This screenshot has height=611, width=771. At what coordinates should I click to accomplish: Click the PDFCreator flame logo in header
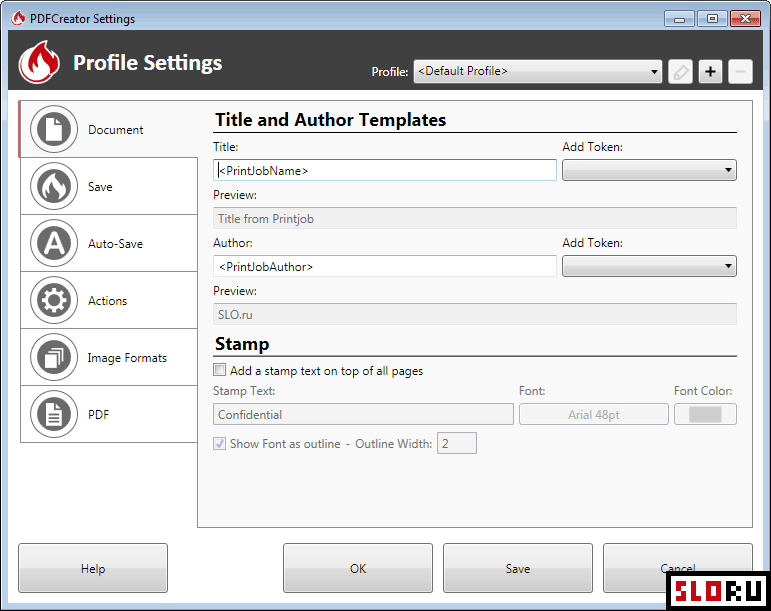[39, 62]
